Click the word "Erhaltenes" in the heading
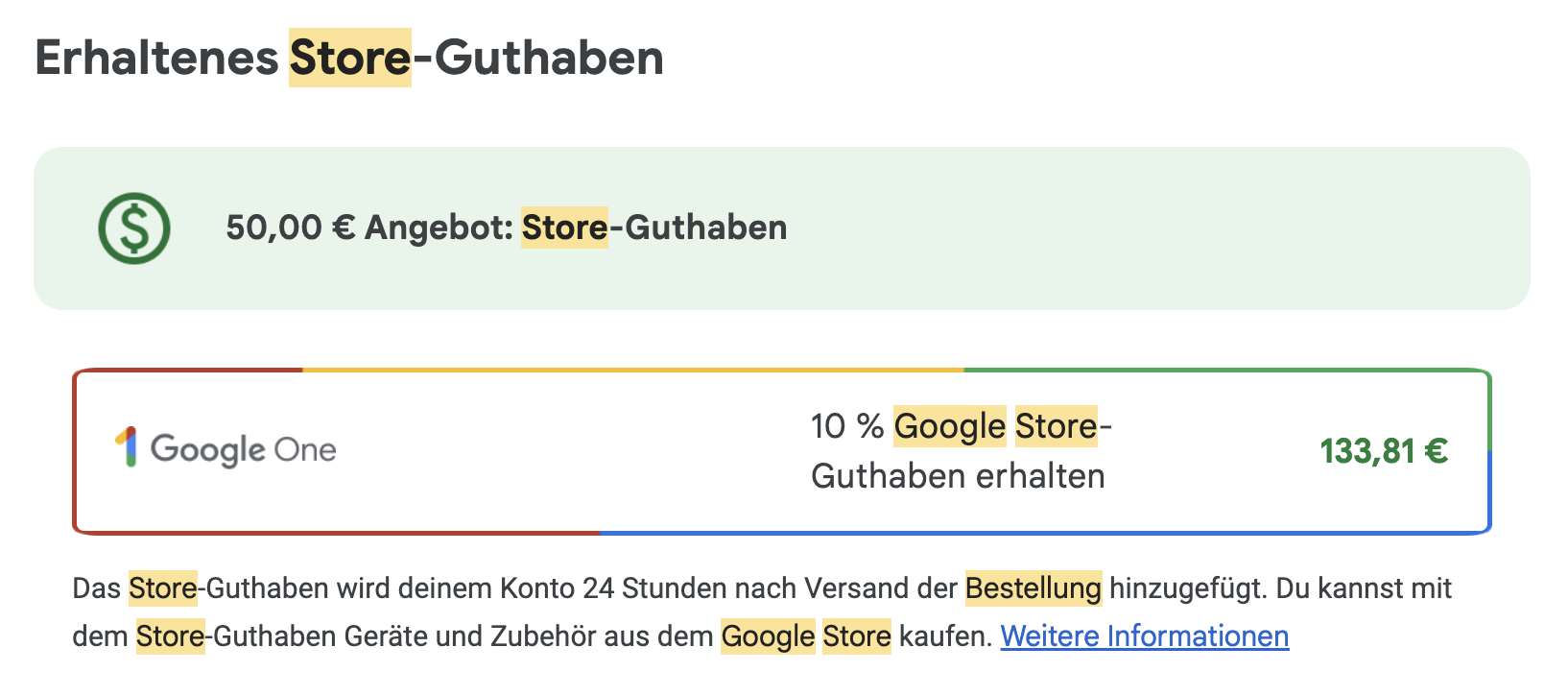This screenshot has height=695, width=1568. point(156,58)
